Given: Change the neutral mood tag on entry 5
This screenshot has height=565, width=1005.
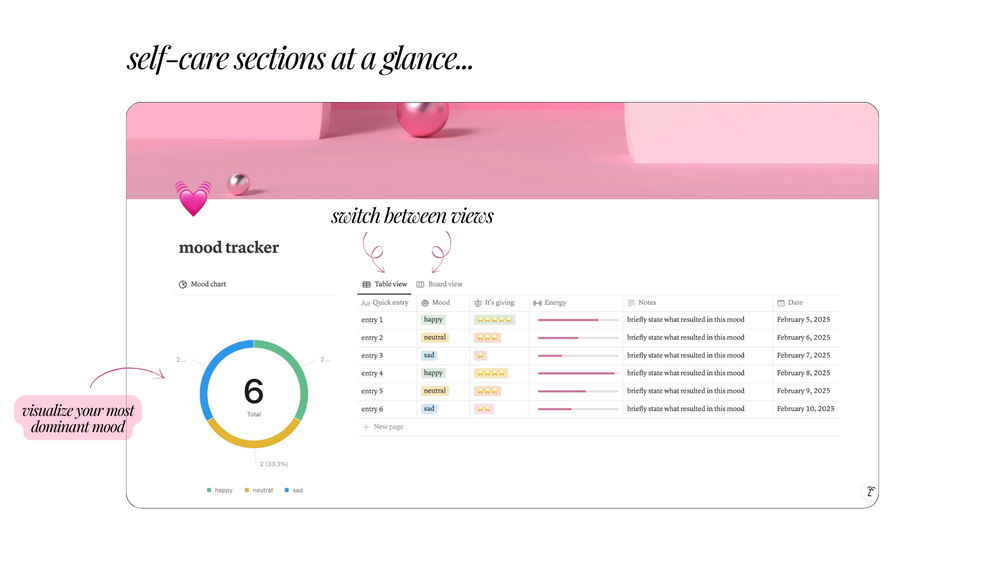Looking at the screenshot, I should click(435, 391).
